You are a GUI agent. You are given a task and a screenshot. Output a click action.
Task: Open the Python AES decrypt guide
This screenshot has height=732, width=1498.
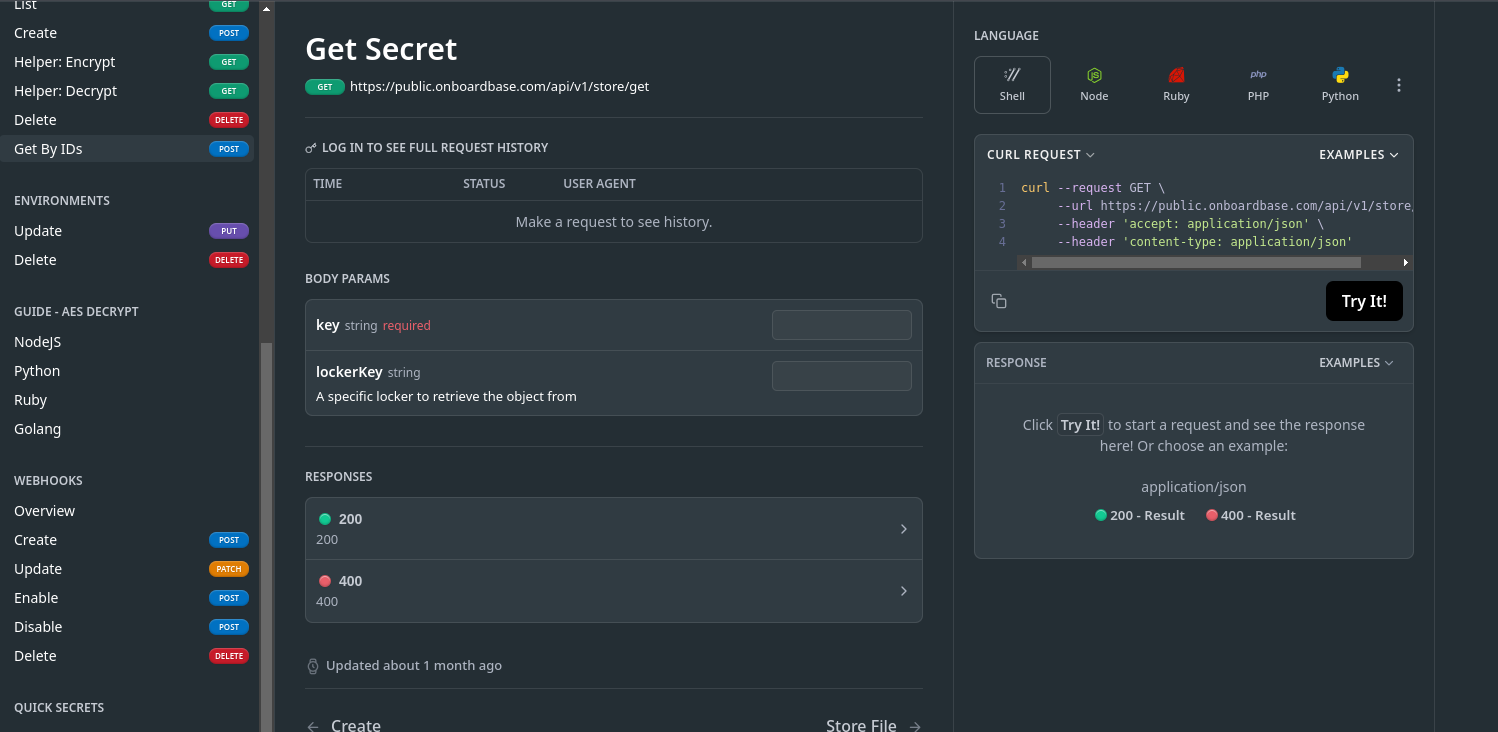point(127,371)
